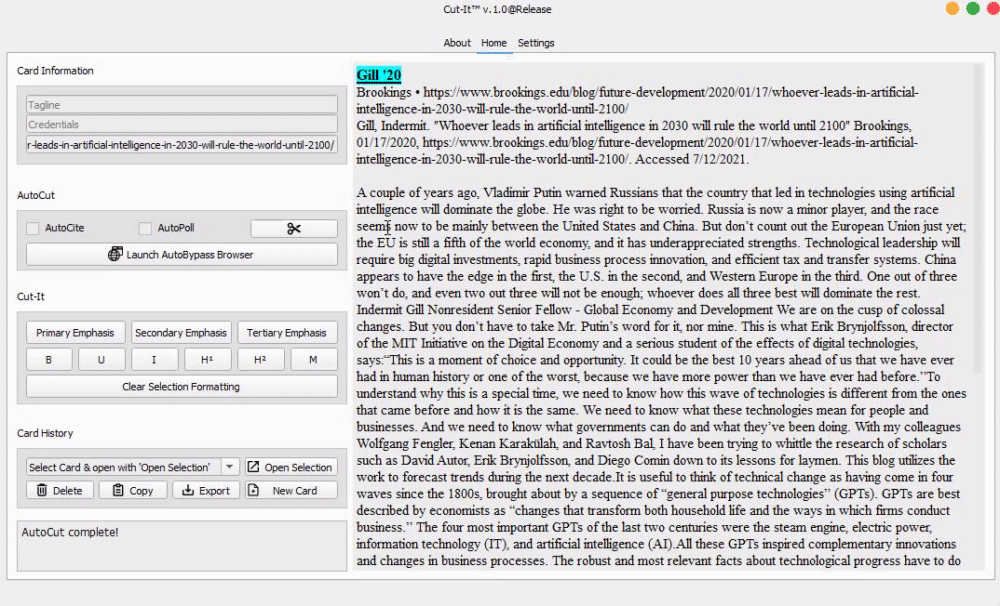Click the scissors cut icon button
The image size is (1000, 606).
pos(293,229)
